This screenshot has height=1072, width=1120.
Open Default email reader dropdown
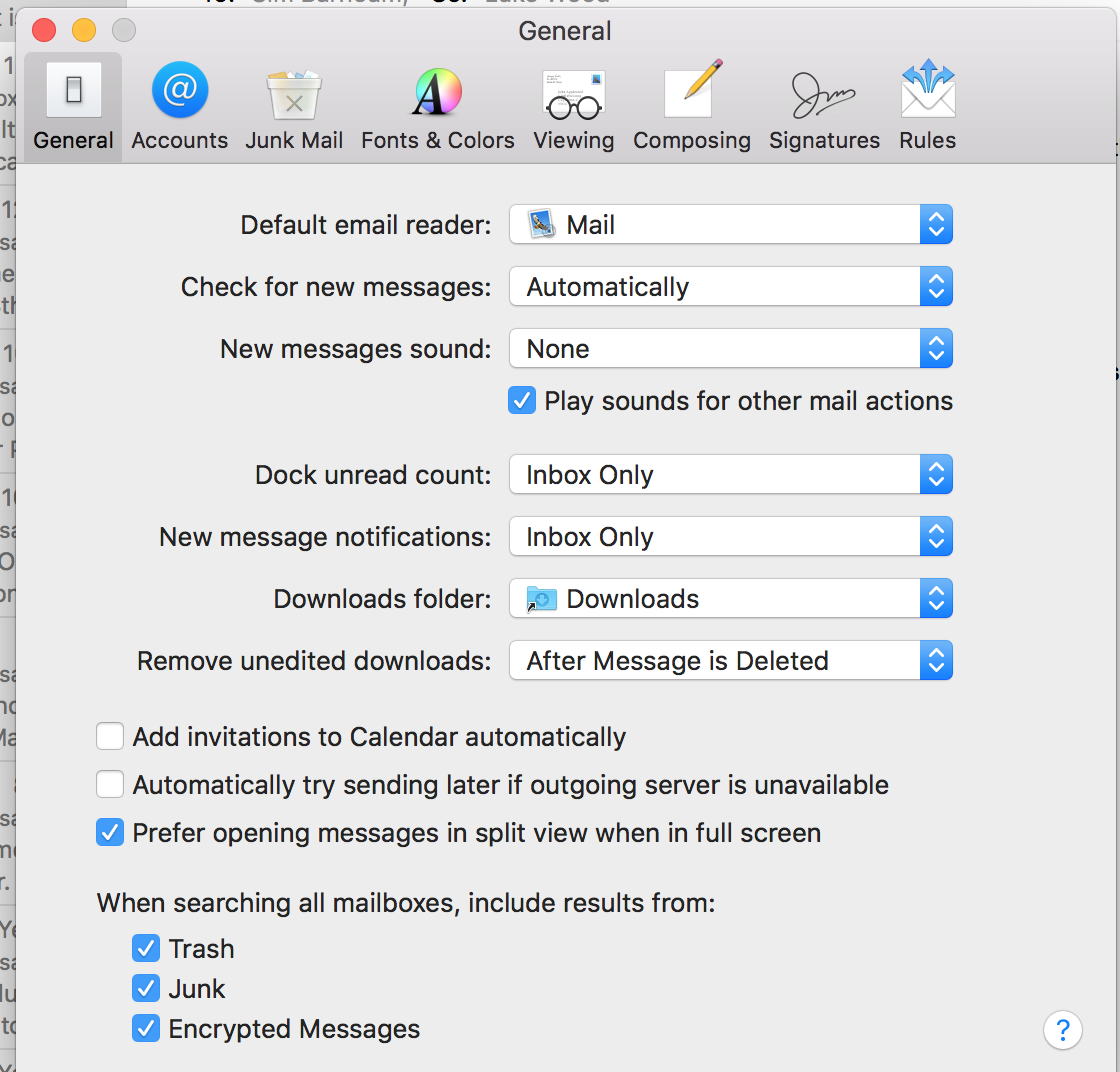(731, 224)
